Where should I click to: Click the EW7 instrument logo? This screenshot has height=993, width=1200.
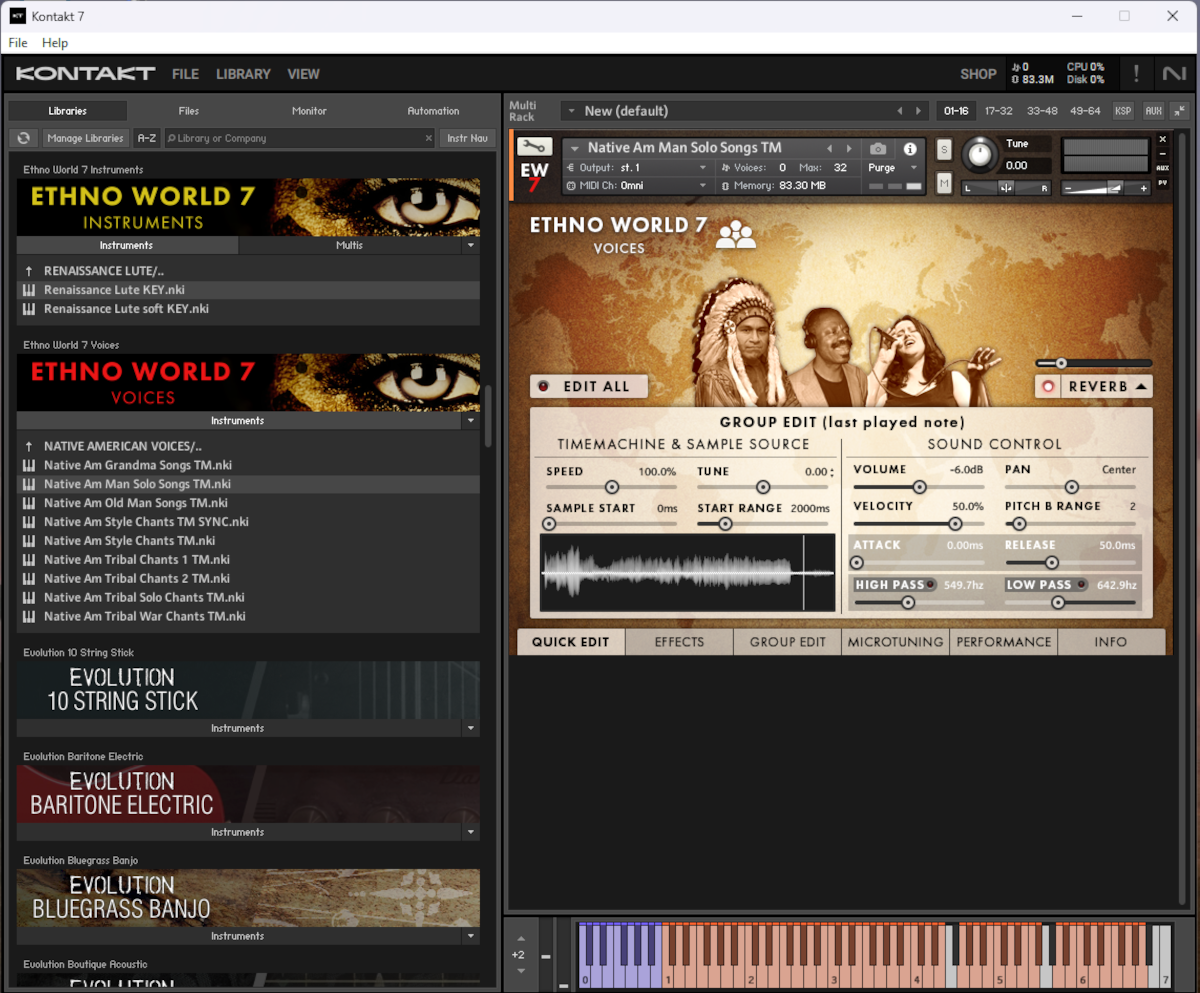[x=534, y=176]
